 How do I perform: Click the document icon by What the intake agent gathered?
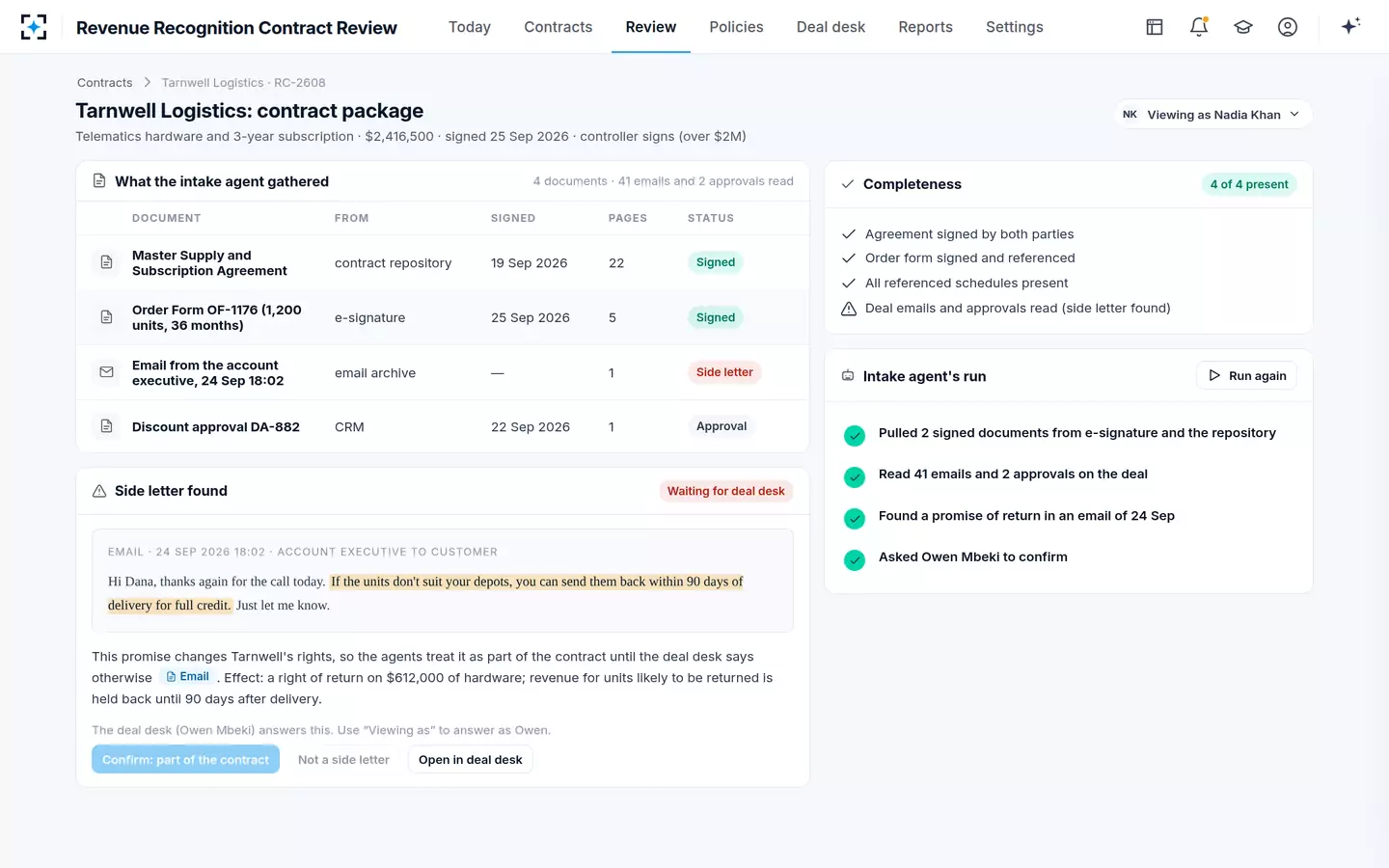[99, 181]
